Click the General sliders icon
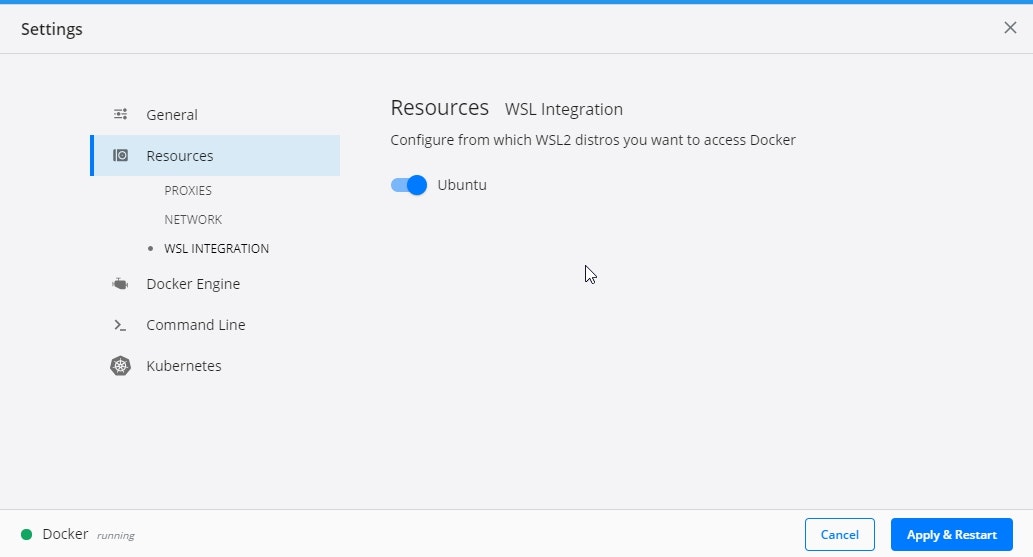The height and width of the screenshot is (557, 1033). pyautogui.click(x=120, y=114)
